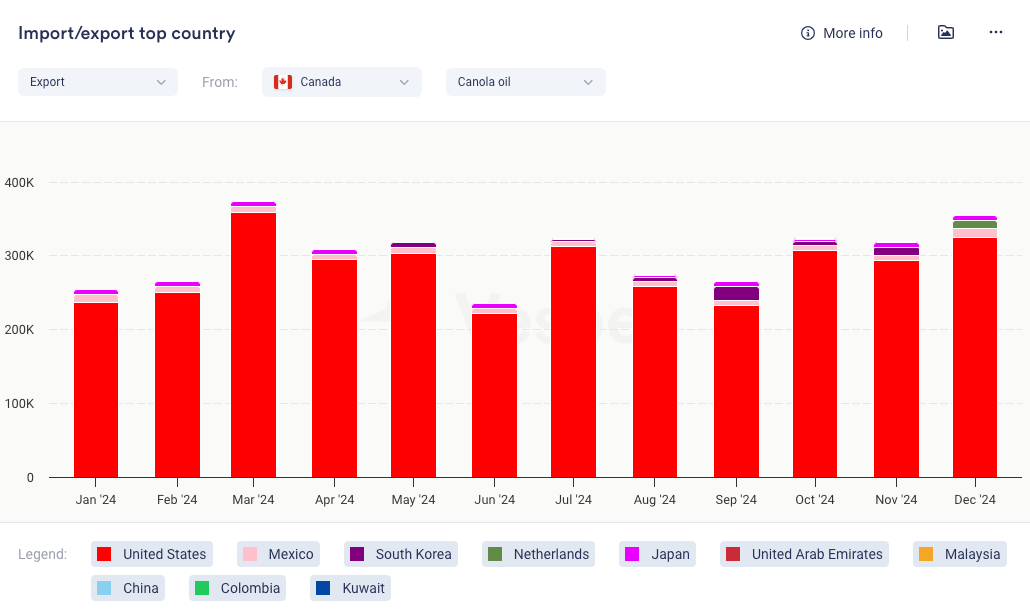
Task: Click the More info link
Action: click(852, 33)
